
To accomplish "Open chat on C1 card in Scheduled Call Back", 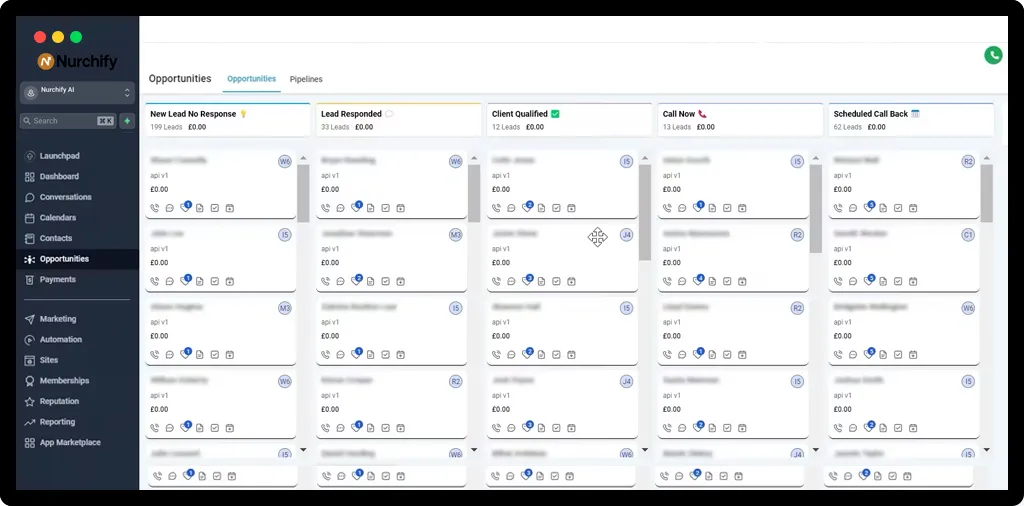I will tap(854, 281).
